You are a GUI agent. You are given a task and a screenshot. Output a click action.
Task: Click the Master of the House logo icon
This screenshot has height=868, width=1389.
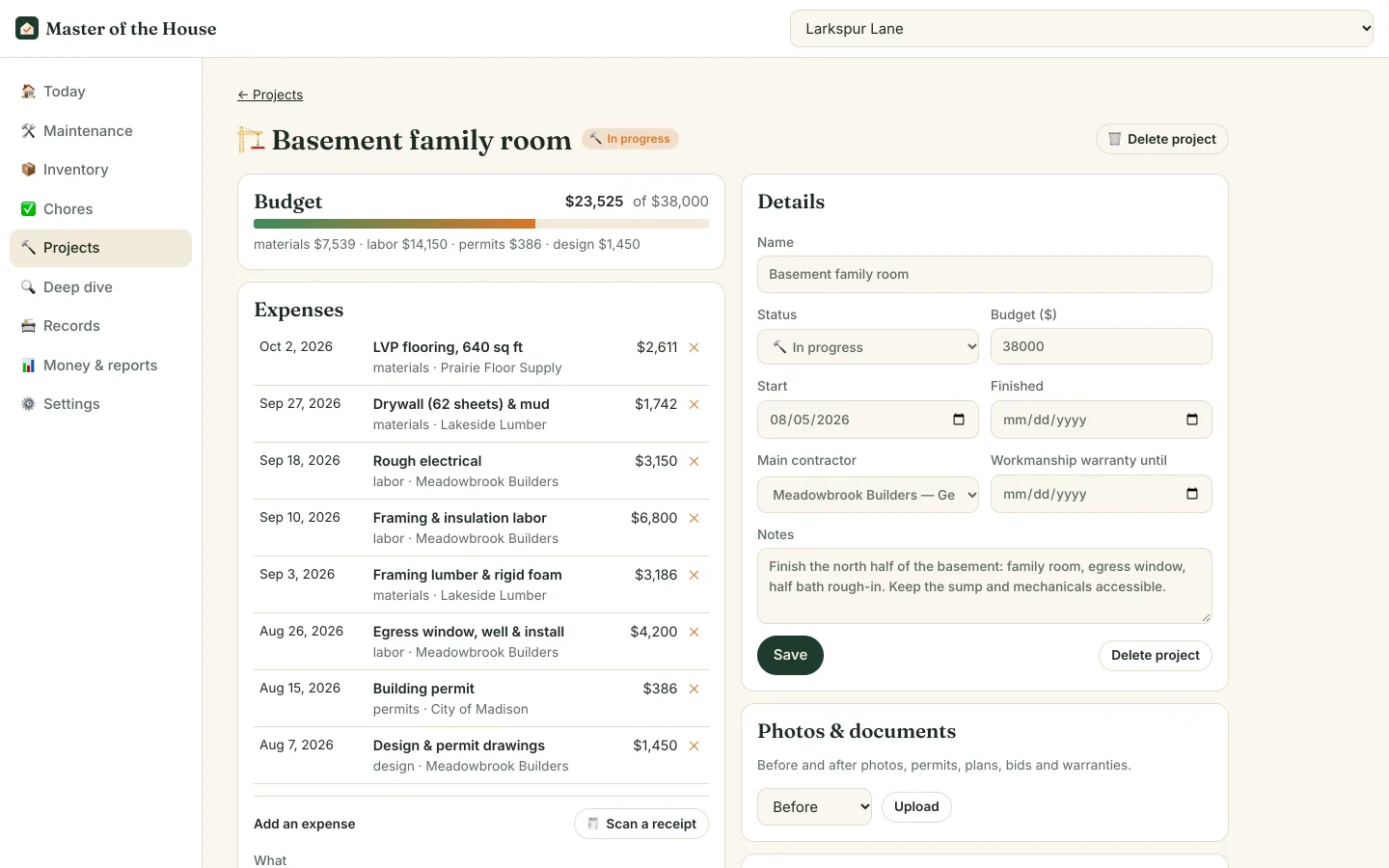[27, 28]
